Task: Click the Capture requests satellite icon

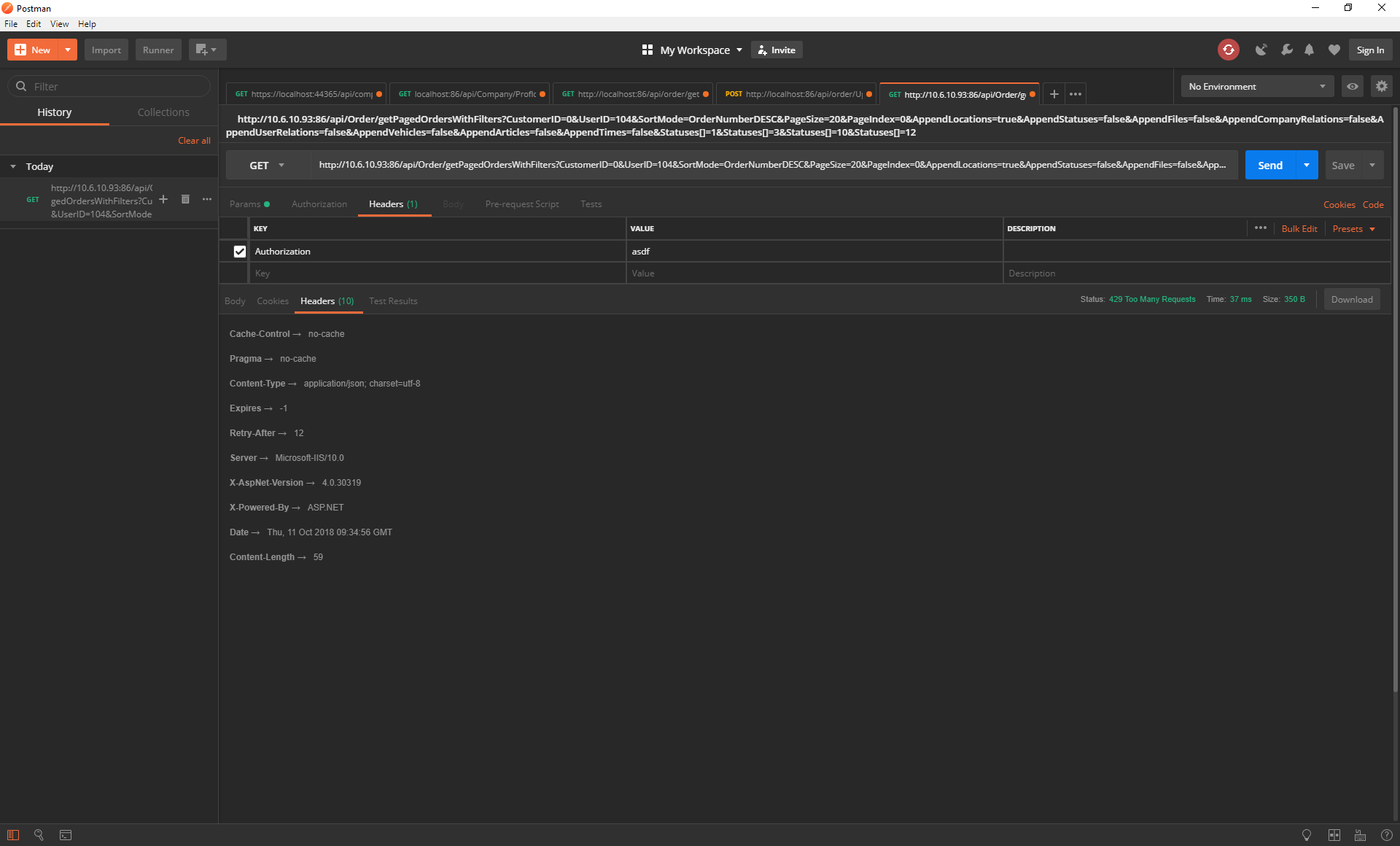Action: [1261, 50]
